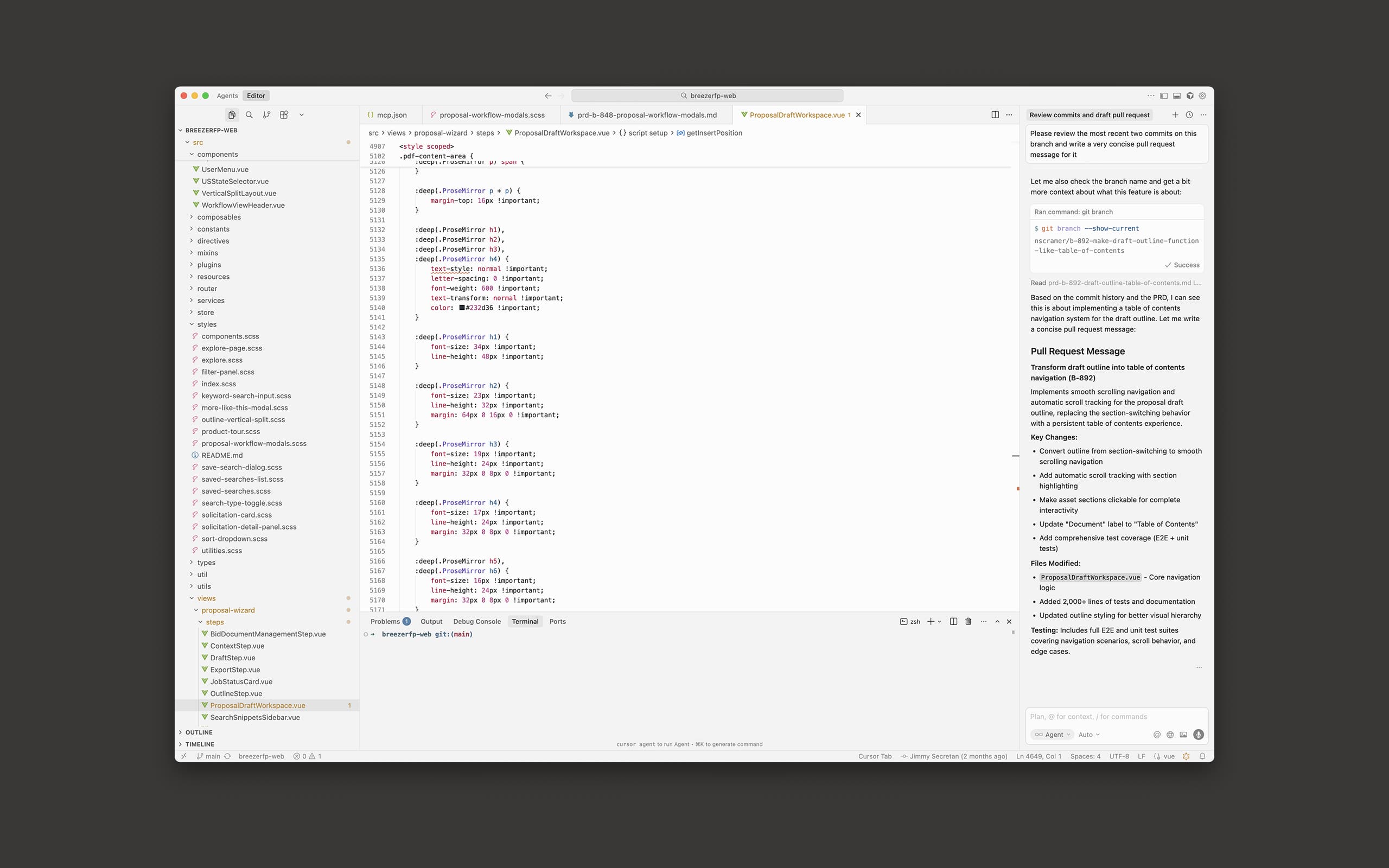Screen dimensions: 1389x868
Task: Click the @ context icon in chat box
Action: 1157,734
